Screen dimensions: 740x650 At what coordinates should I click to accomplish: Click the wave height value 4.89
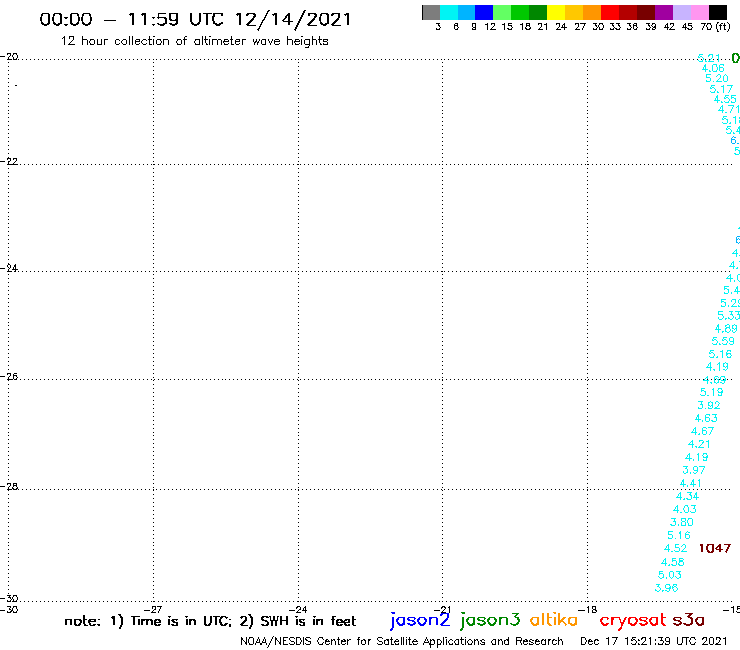(726, 329)
